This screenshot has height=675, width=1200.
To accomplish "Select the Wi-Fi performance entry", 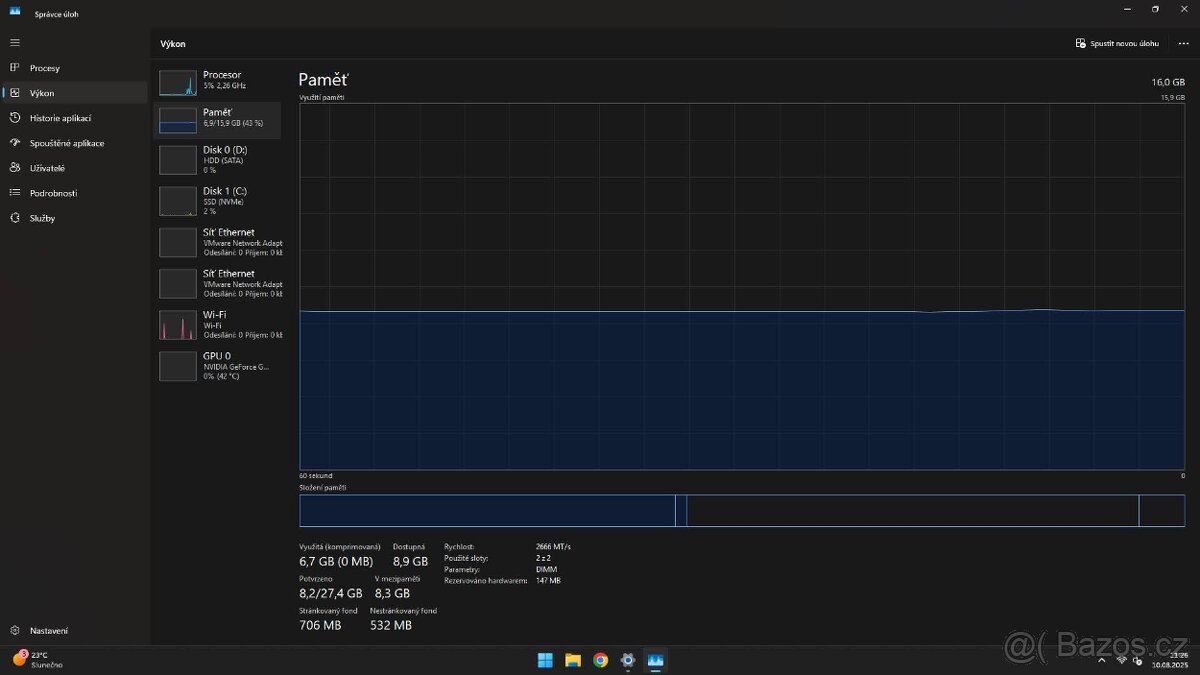I will pos(218,324).
